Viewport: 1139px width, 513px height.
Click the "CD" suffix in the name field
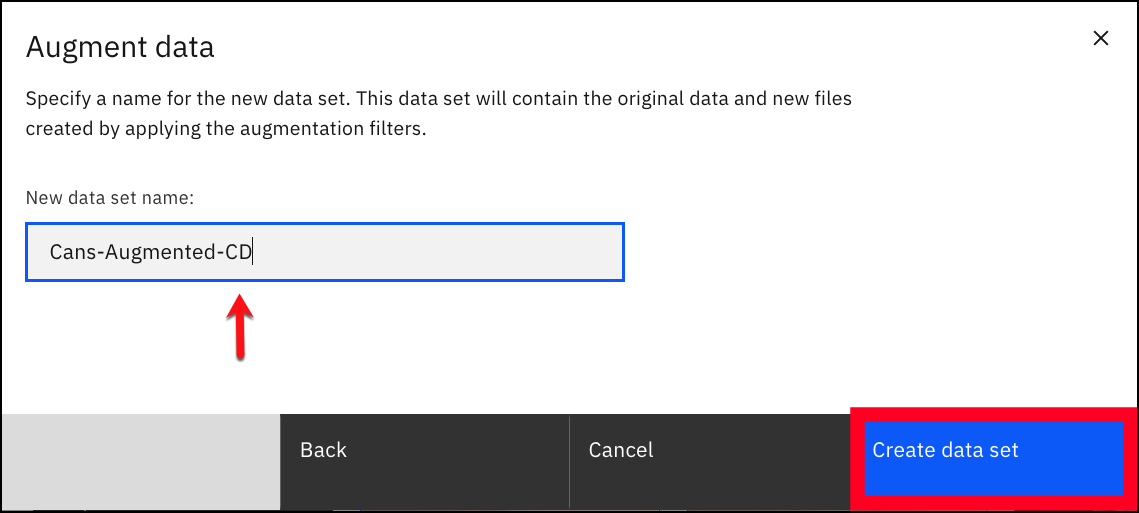[x=237, y=252]
